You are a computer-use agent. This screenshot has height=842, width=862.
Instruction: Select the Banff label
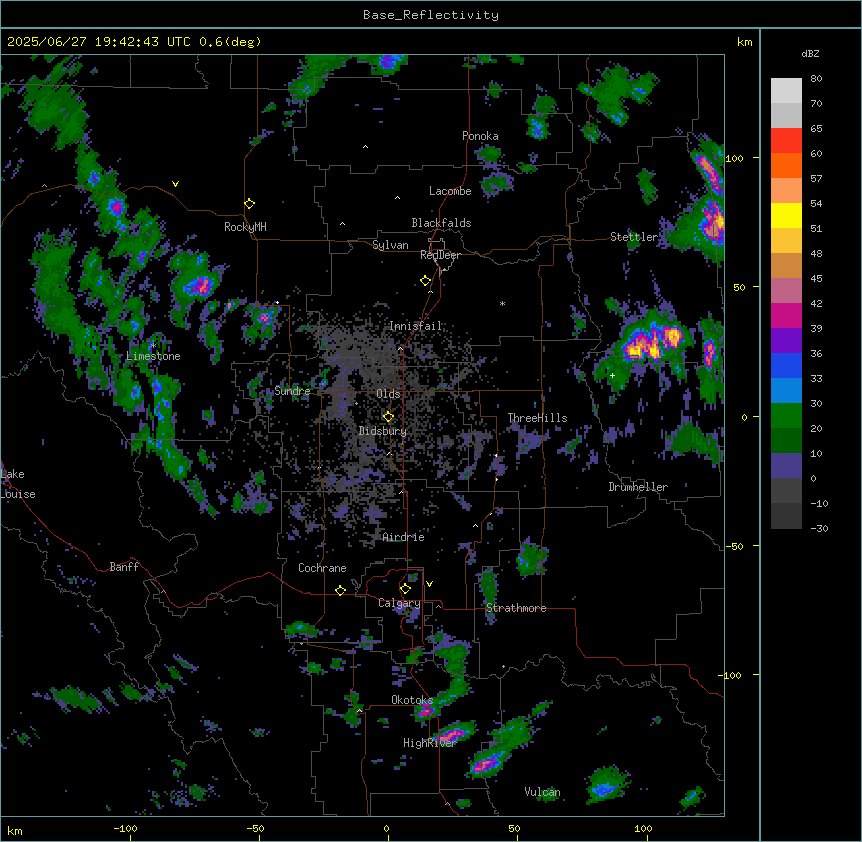point(124,567)
